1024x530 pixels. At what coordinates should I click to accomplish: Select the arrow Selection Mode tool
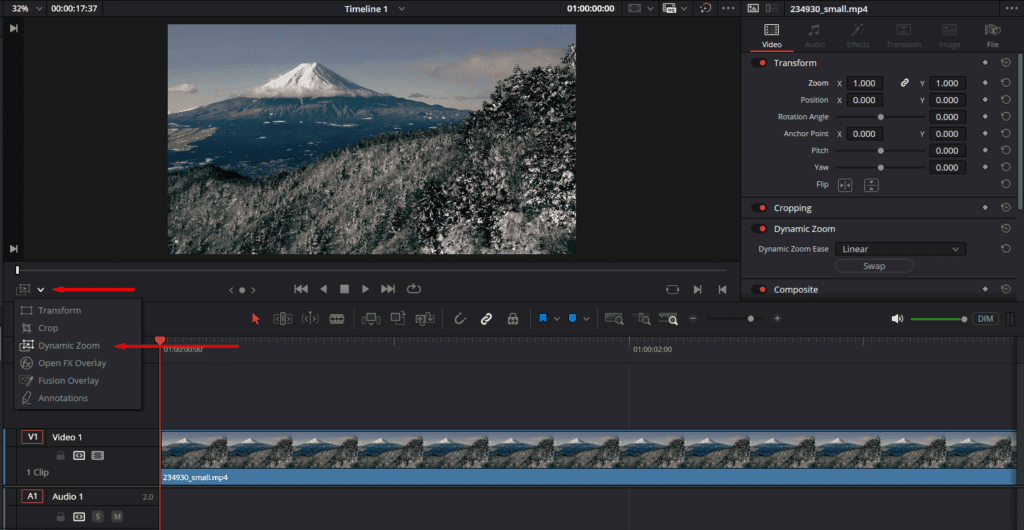pyautogui.click(x=255, y=319)
